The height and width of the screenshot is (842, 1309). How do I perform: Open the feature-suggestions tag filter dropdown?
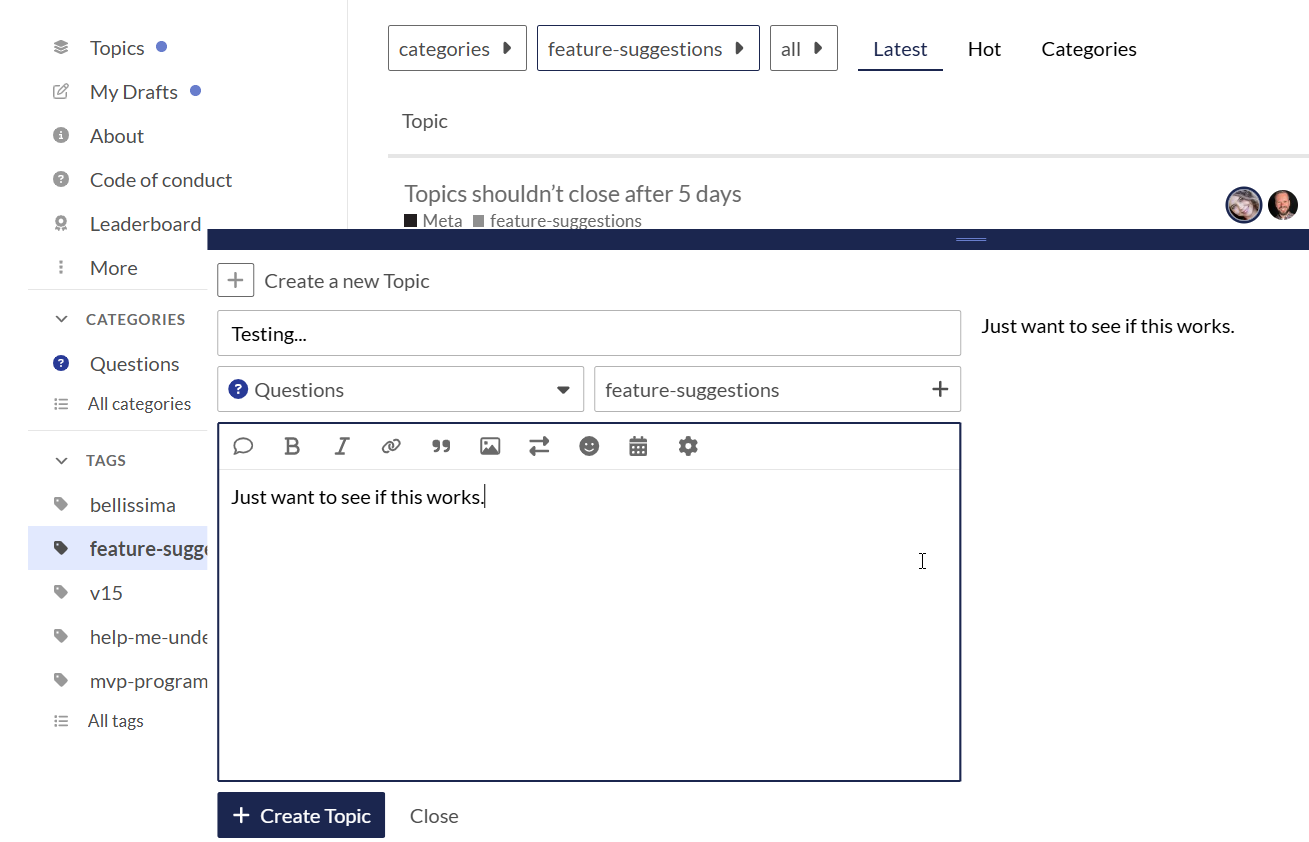point(648,48)
